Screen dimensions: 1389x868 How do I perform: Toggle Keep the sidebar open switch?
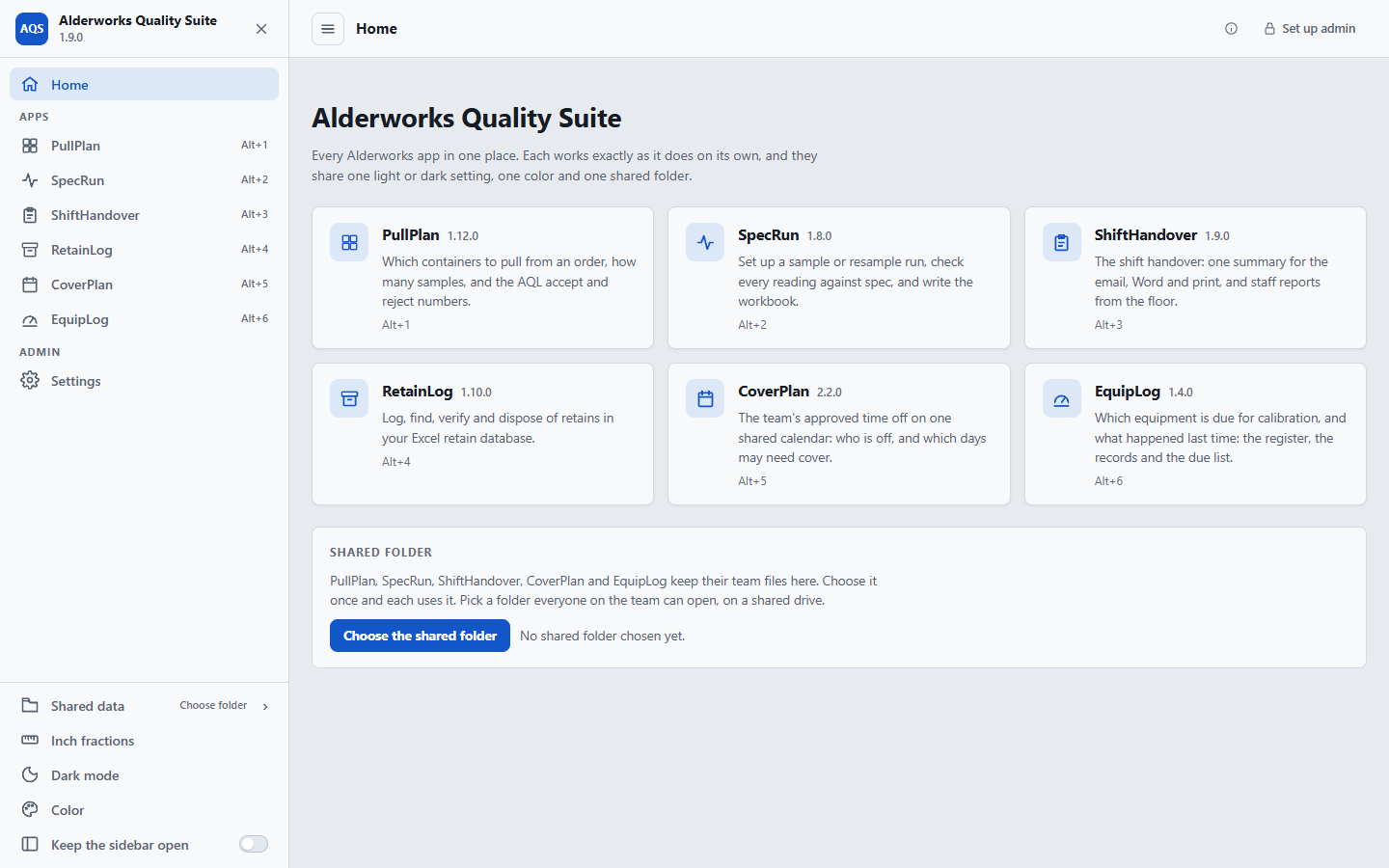pos(254,845)
